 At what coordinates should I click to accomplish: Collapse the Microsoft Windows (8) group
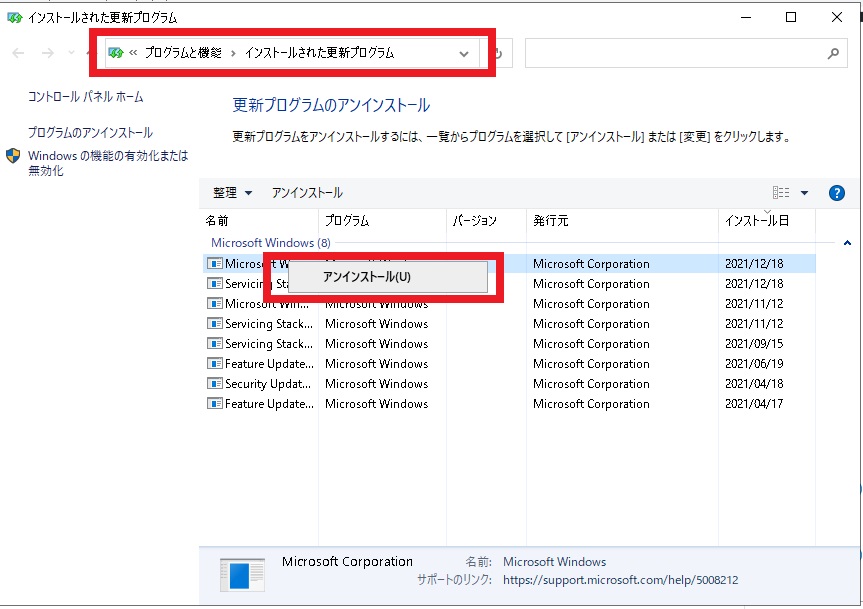click(847, 243)
